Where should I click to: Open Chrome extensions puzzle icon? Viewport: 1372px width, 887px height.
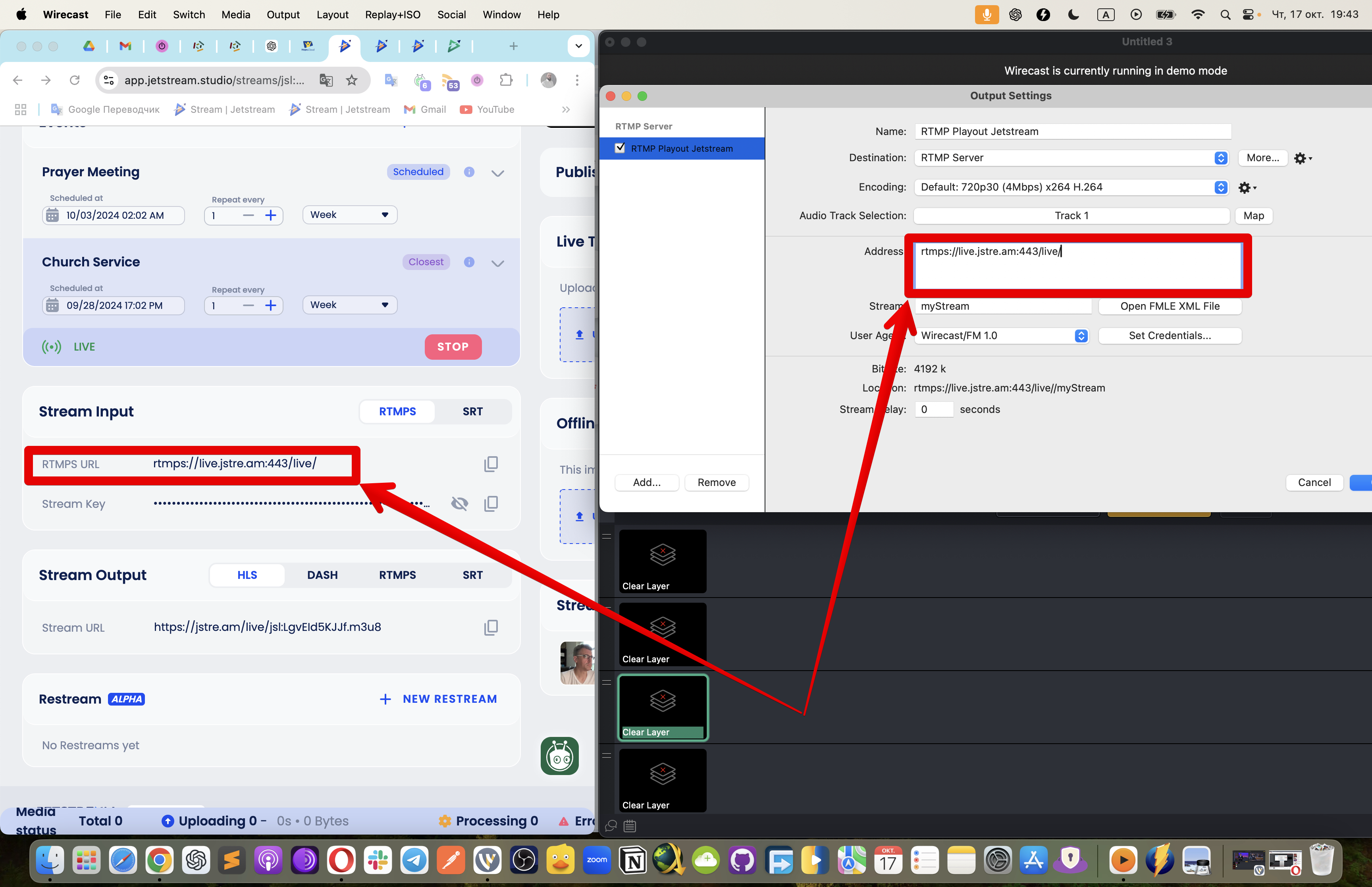(x=505, y=80)
